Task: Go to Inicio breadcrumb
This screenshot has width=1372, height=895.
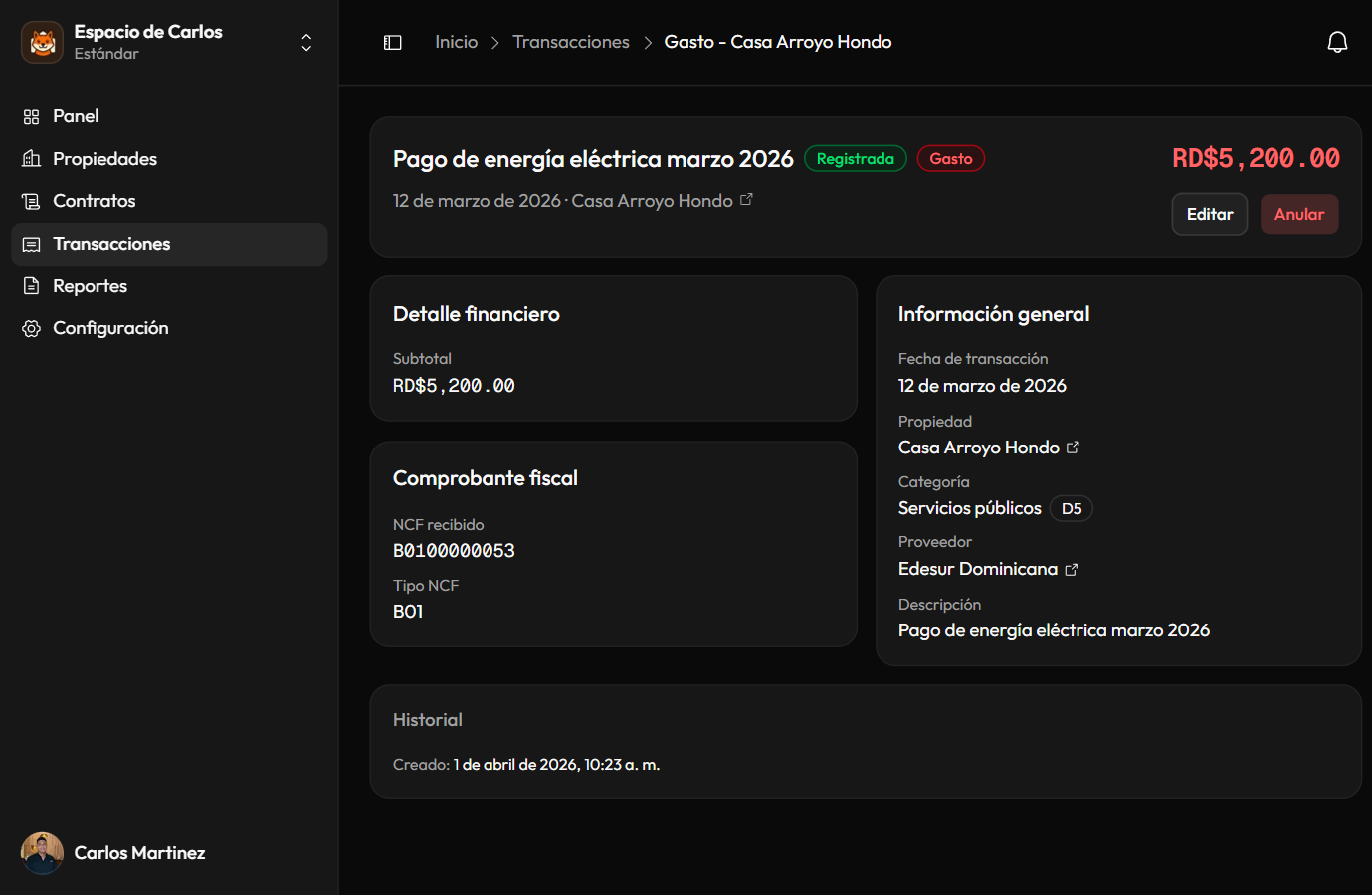Action: pyautogui.click(x=456, y=42)
